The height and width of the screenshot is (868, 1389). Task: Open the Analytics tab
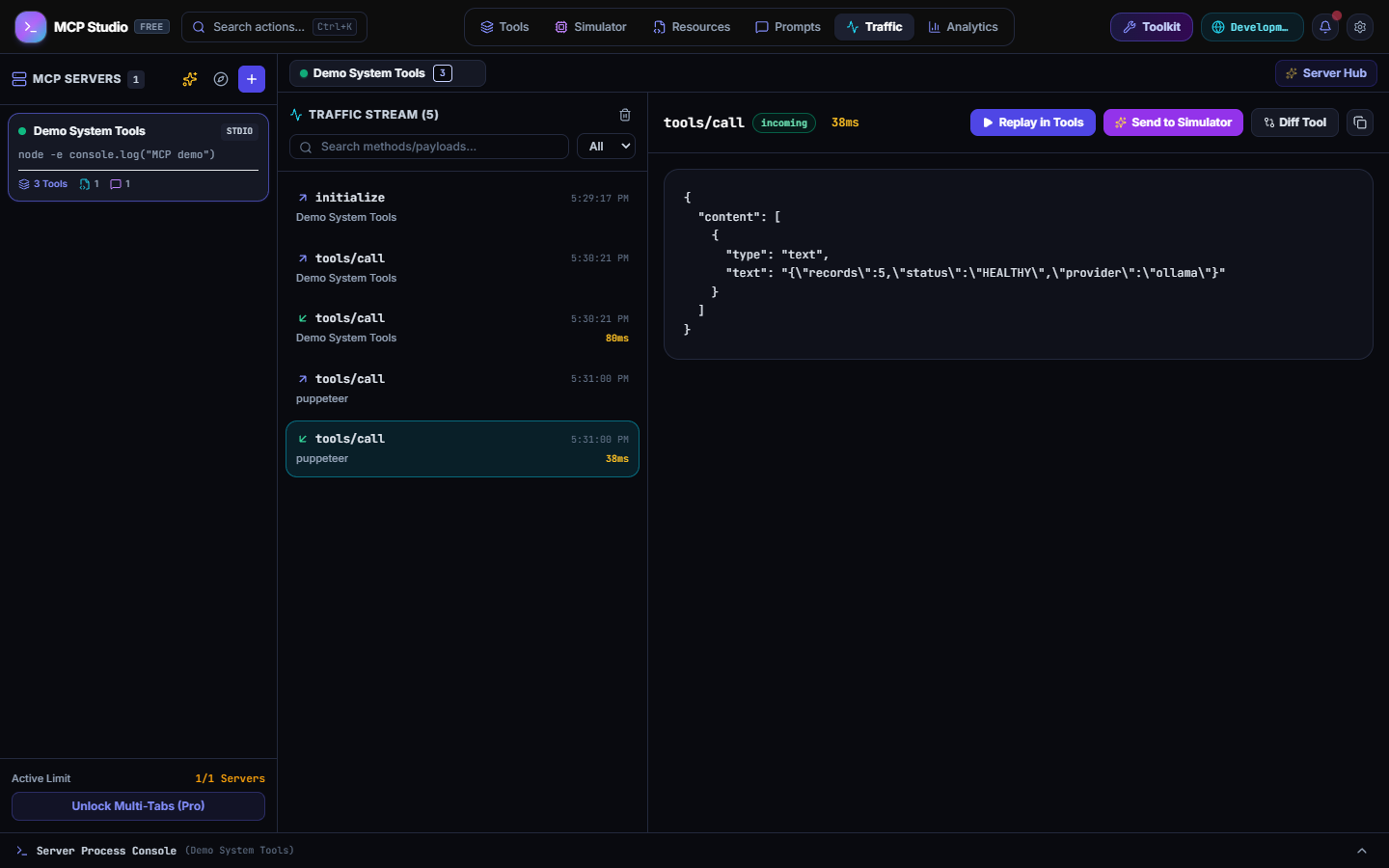963,27
